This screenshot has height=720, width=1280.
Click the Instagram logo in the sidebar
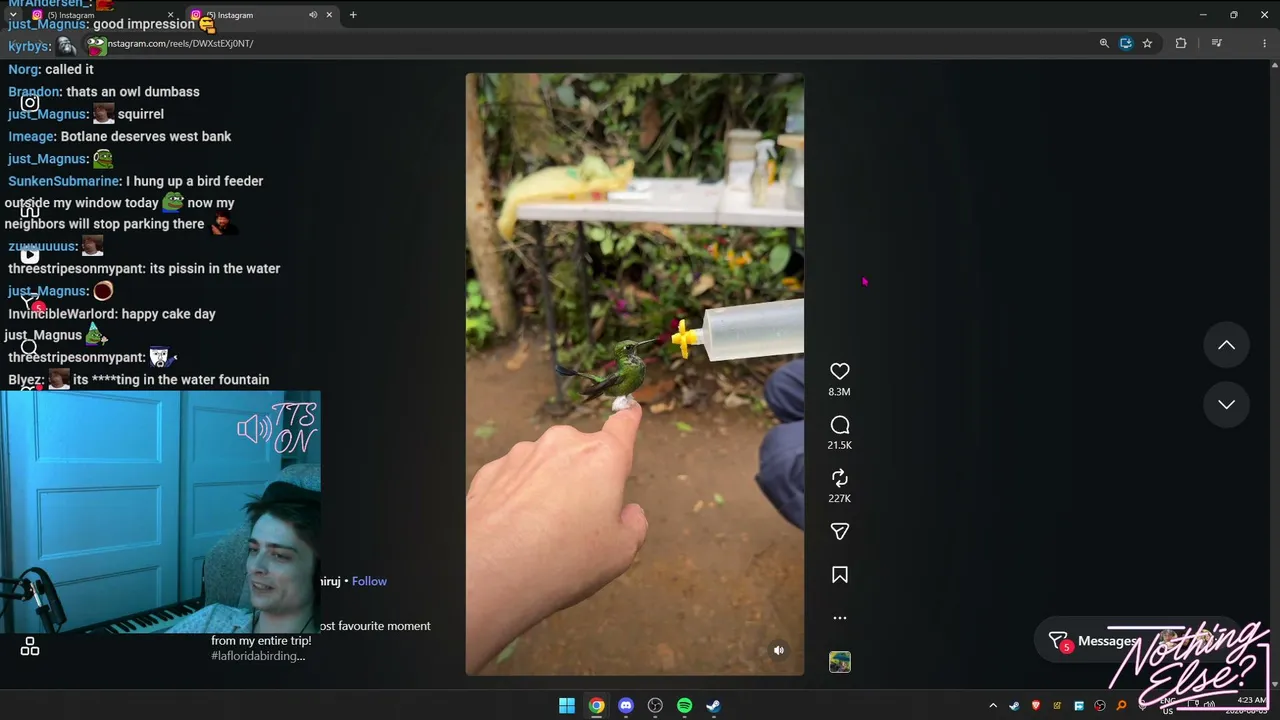[x=30, y=102]
